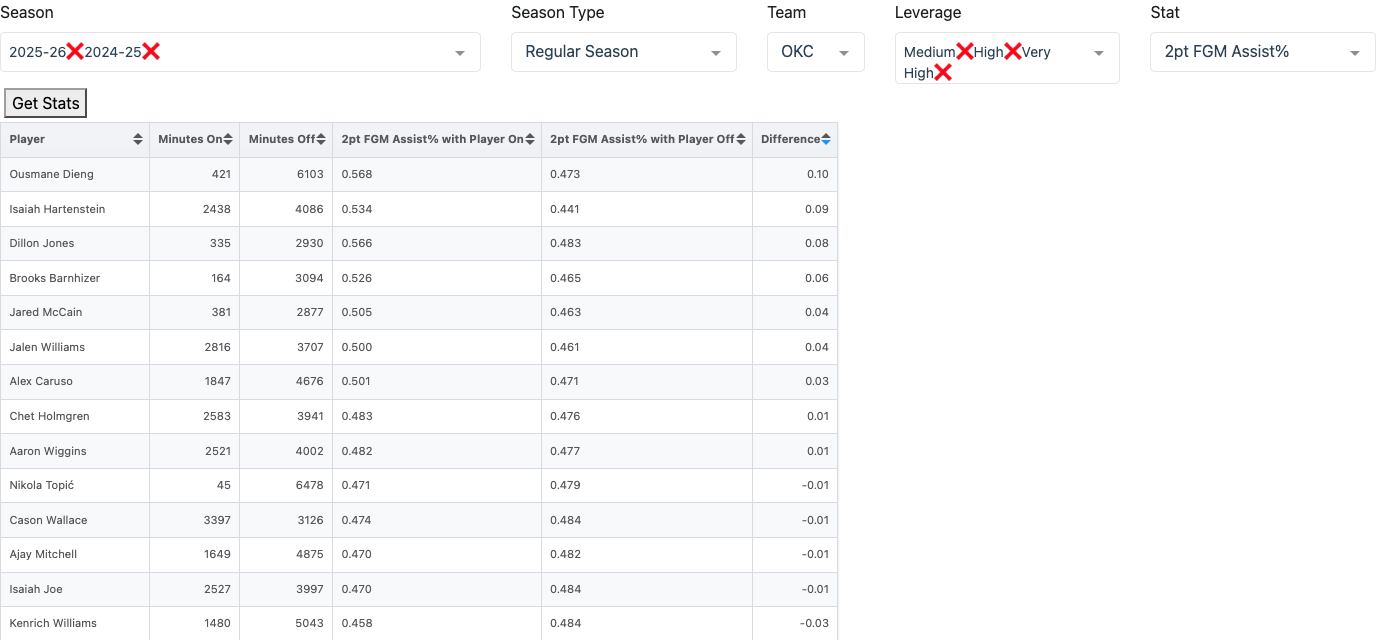
Task: Select Nikola Topić player name
Action: [42, 485]
